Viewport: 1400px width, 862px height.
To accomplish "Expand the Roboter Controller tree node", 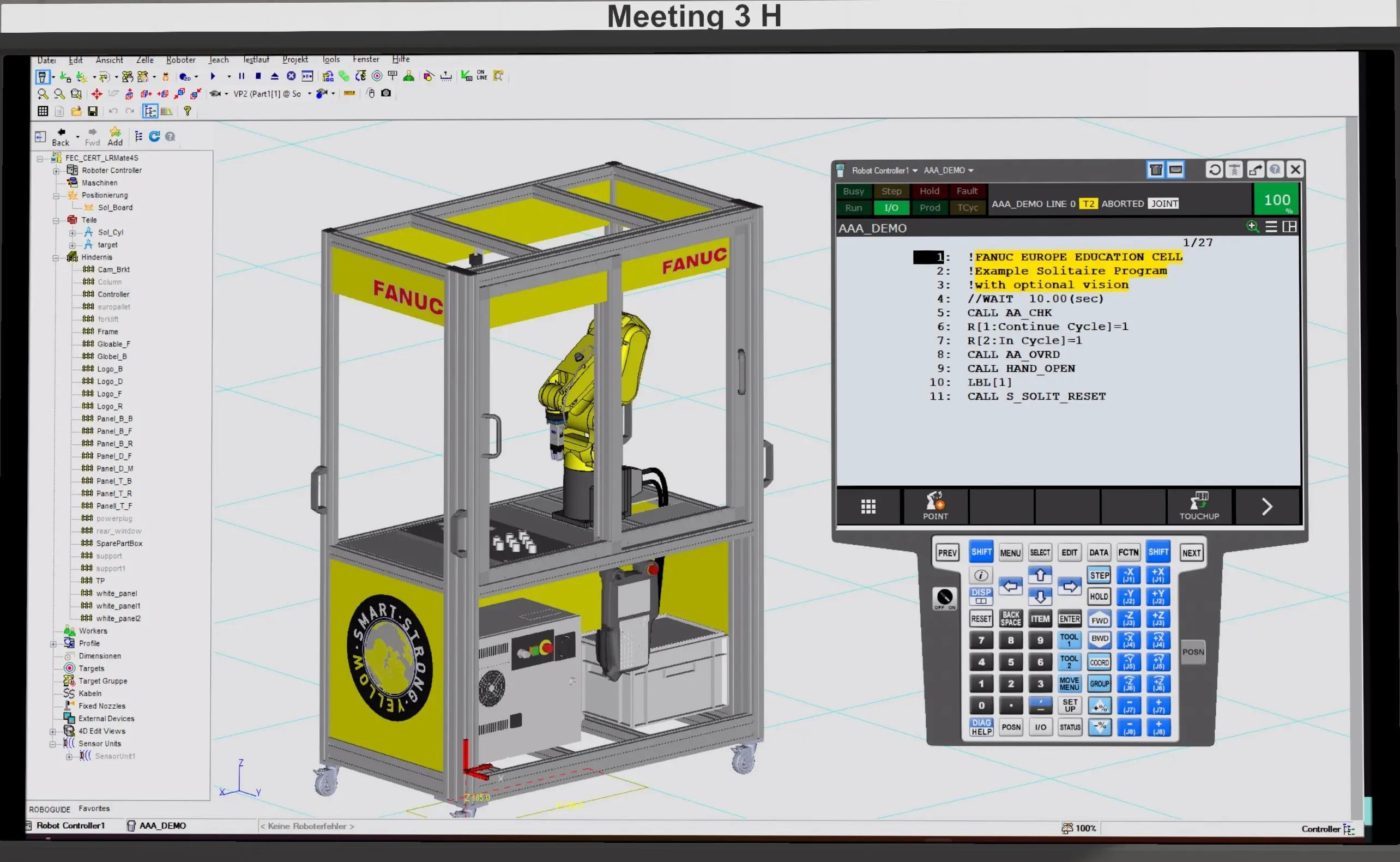I will (56, 171).
